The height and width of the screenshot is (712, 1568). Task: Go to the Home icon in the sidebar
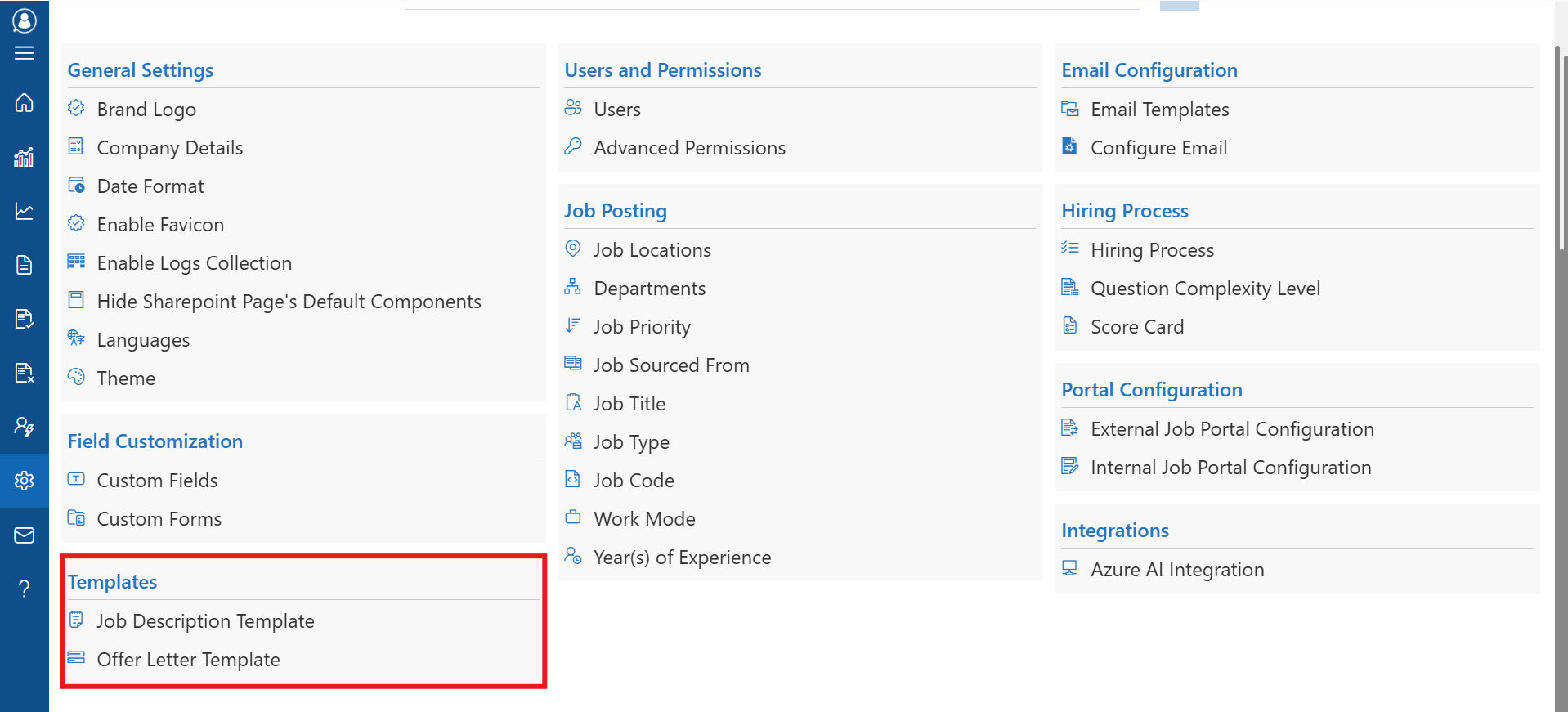[x=25, y=102]
